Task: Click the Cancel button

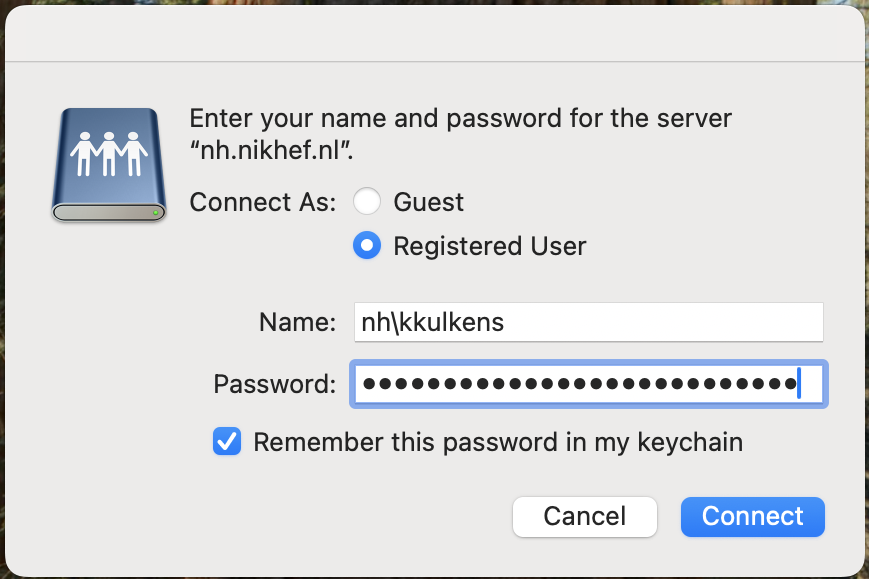Action: pyautogui.click(x=585, y=516)
